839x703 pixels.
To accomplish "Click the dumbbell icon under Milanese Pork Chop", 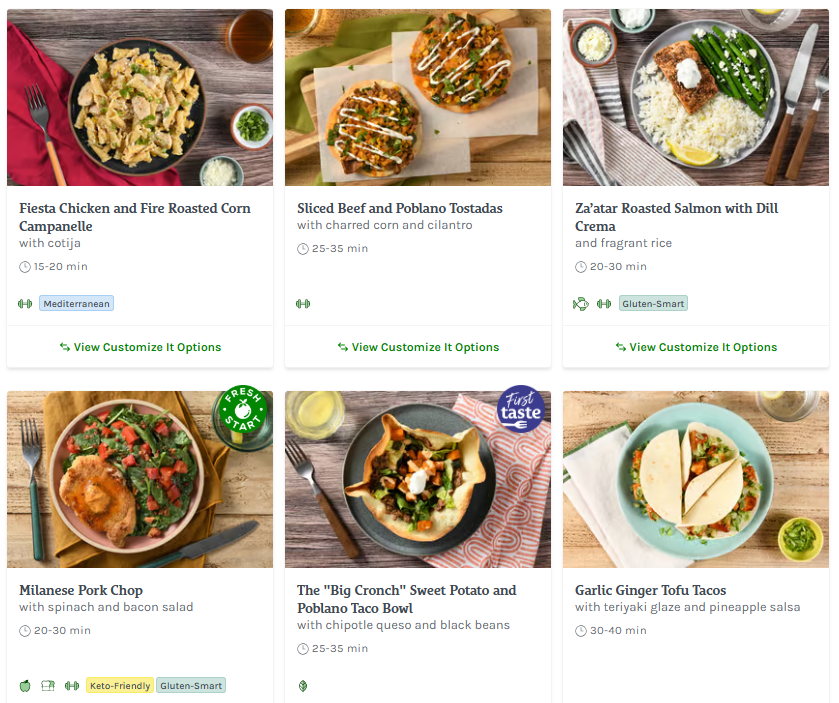I will click(71, 685).
